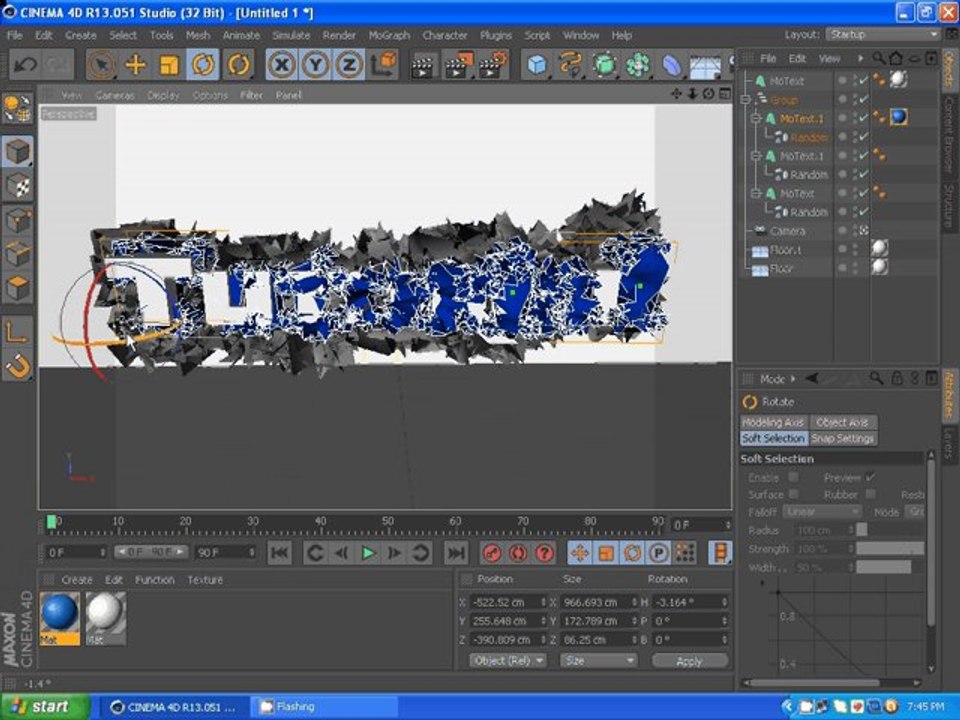
Task: Open the Object (Rel) dropdown
Action: tap(508, 661)
